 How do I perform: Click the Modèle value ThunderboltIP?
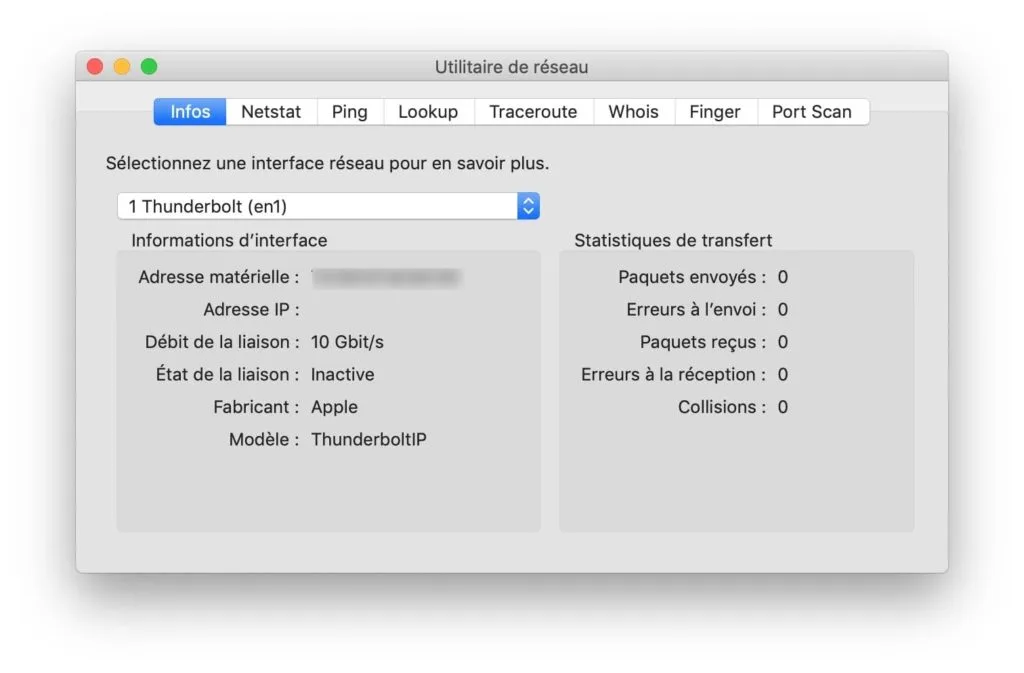pyautogui.click(x=370, y=439)
